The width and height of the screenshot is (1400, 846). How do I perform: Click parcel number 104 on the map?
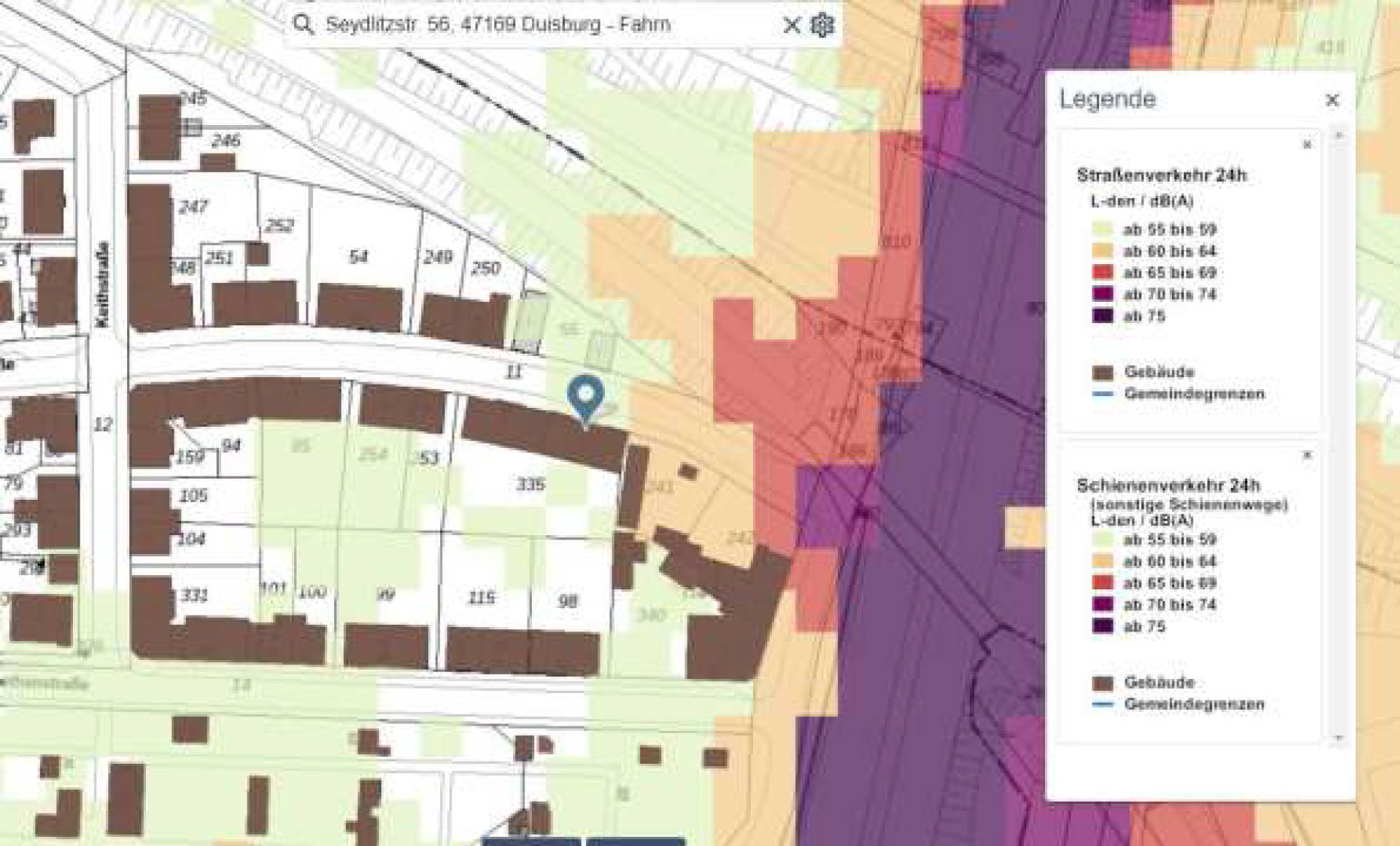pyautogui.click(x=191, y=539)
